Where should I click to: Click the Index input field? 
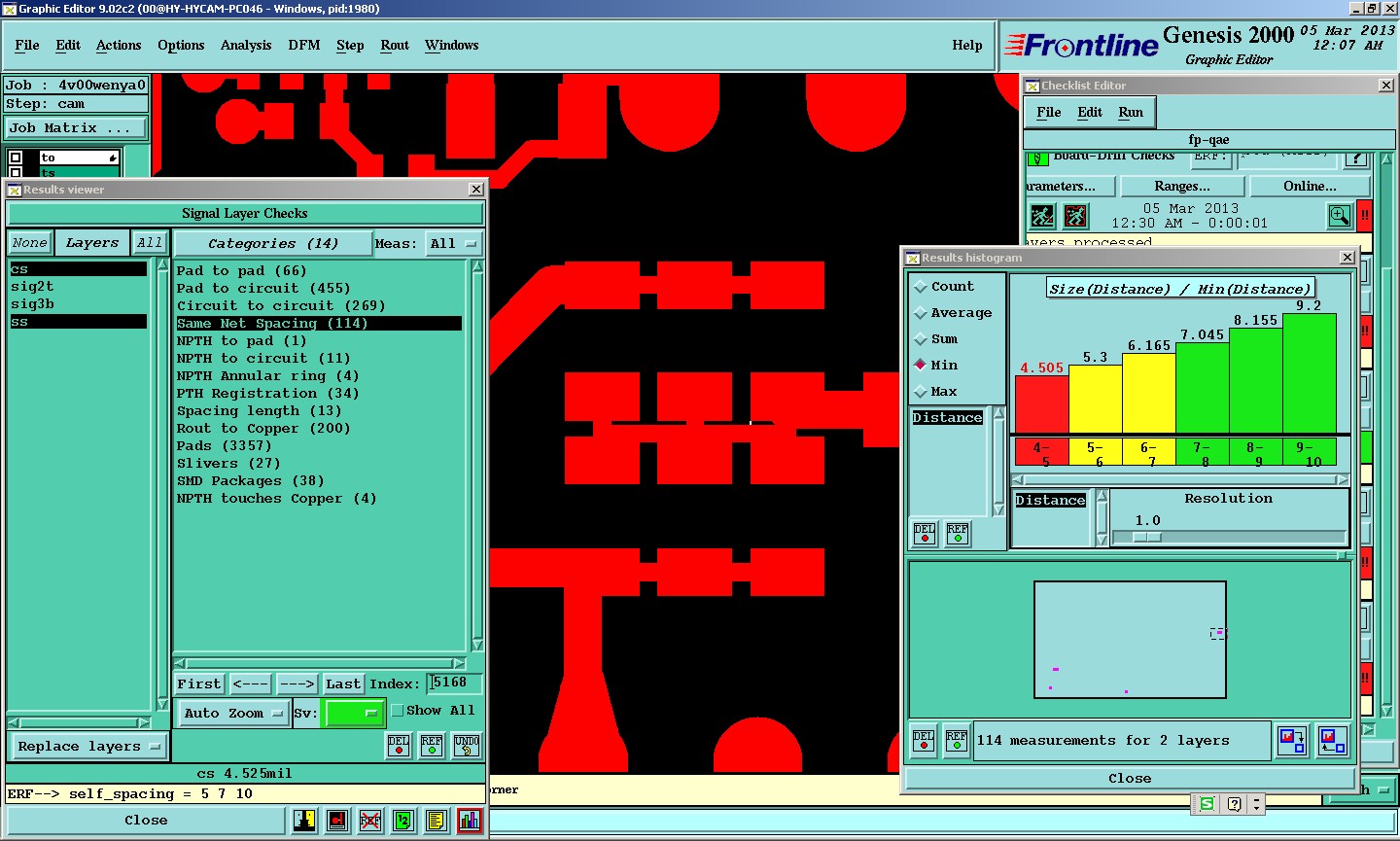coord(455,683)
